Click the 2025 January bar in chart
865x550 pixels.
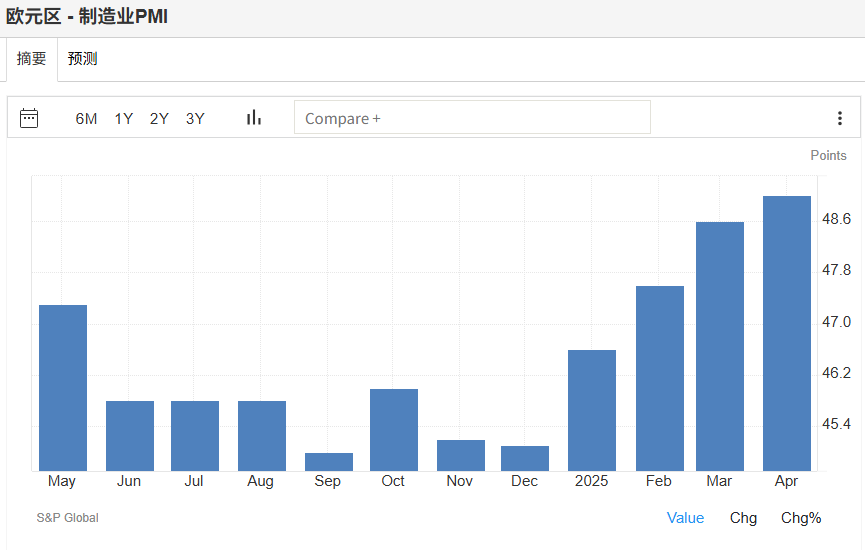pyautogui.click(x=592, y=410)
